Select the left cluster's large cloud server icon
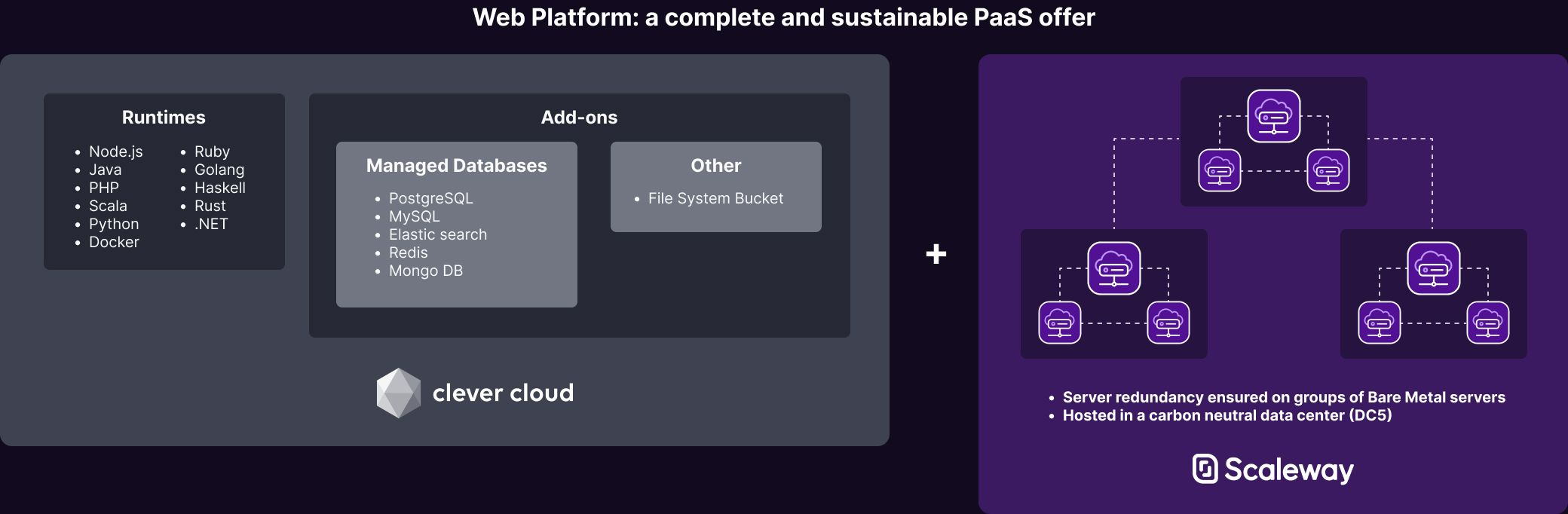The height and width of the screenshot is (514, 1568). (1114, 268)
